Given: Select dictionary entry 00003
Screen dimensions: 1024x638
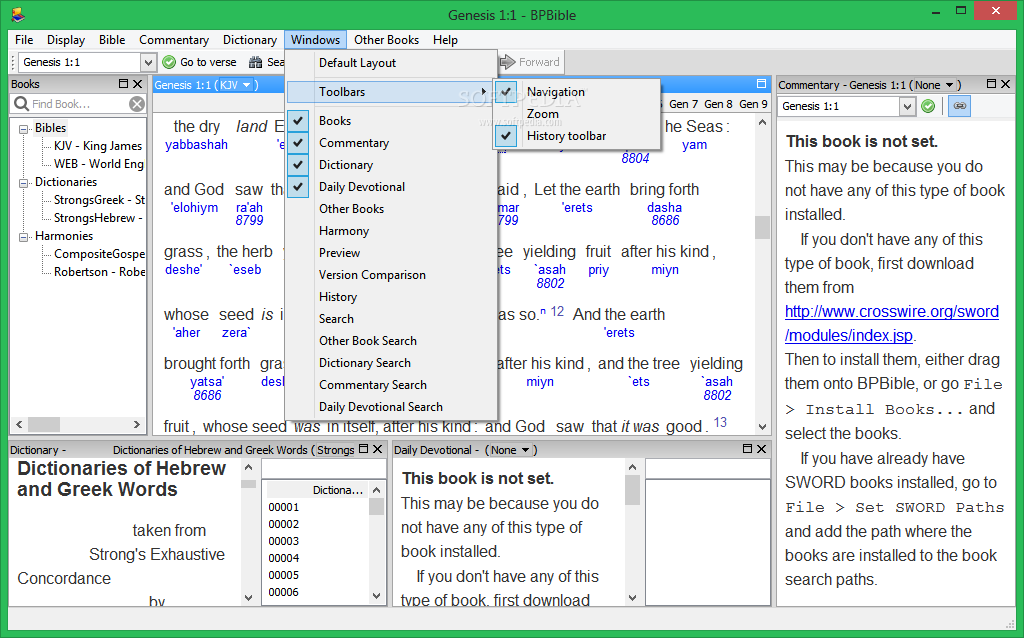Looking at the screenshot, I should coord(283,541).
